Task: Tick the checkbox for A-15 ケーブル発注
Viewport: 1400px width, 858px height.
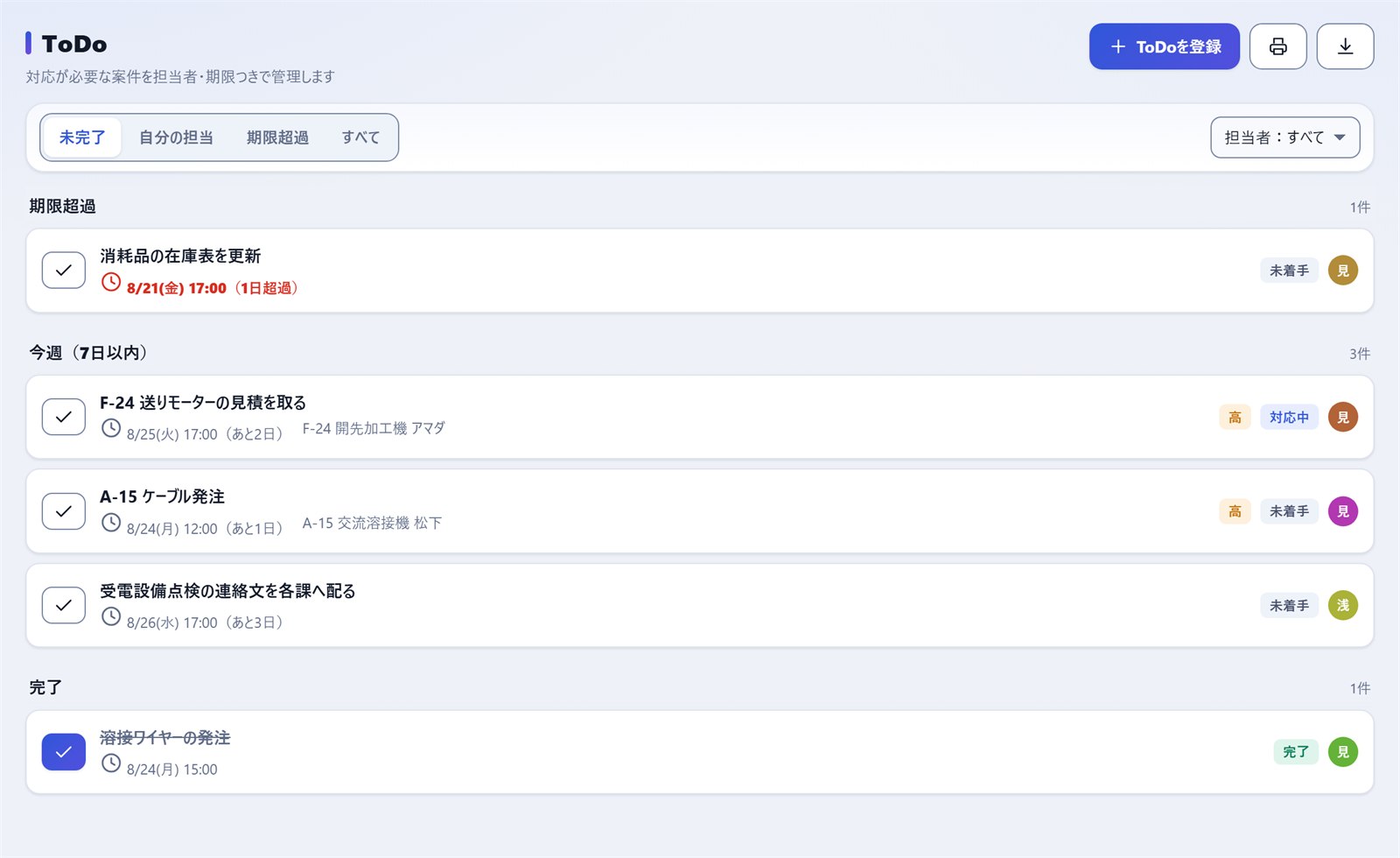Action: coord(64,511)
